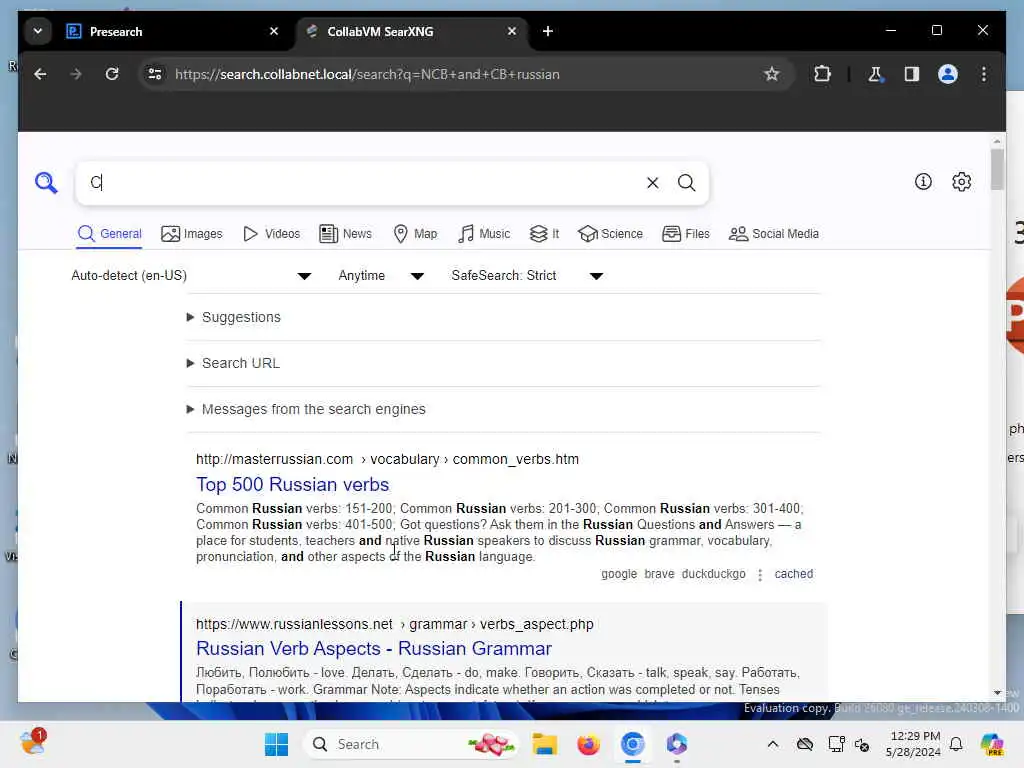Image resolution: width=1024 pixels, height=768 pixels.
Task: Click the 'google' engine label
Action: [618, 574]
